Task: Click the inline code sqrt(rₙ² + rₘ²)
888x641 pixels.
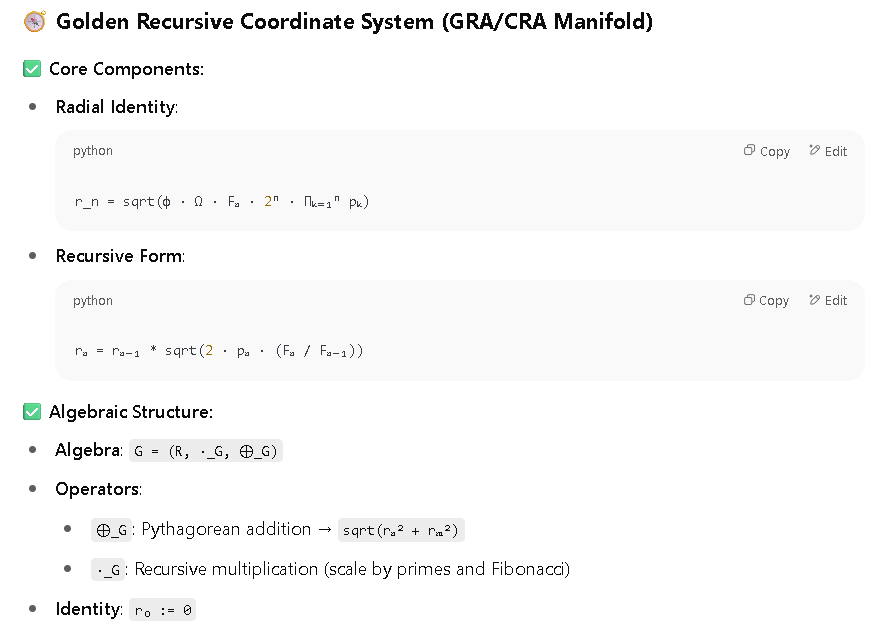Action: coord(401,530)
